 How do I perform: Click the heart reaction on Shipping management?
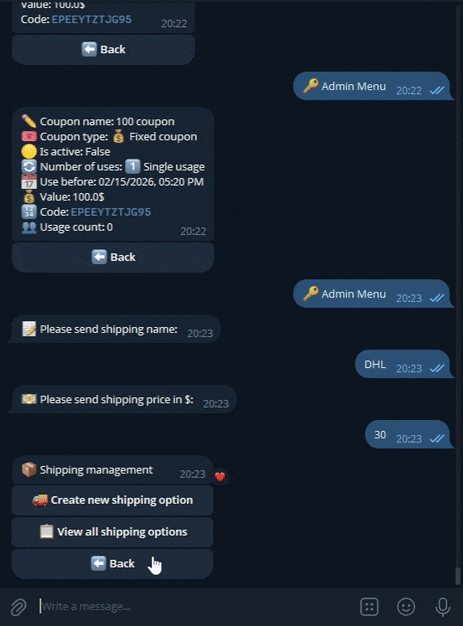(220, 476)
